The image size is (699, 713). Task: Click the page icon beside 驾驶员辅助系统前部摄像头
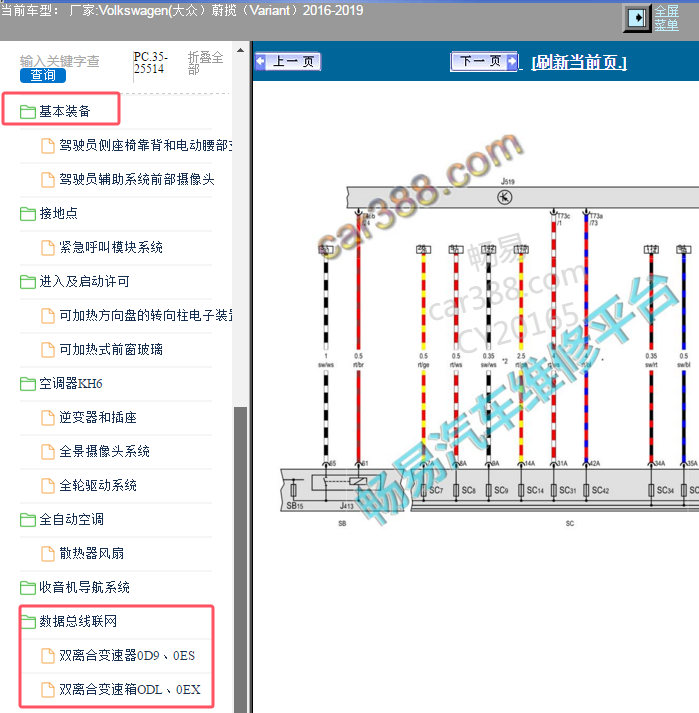[x=48, y=180]
